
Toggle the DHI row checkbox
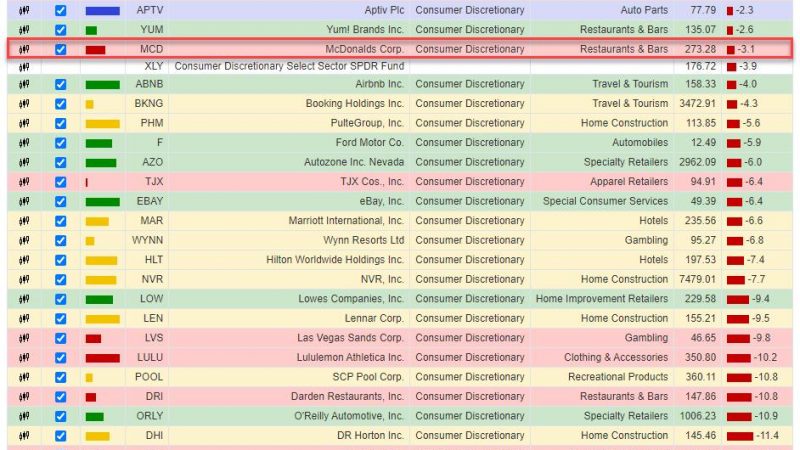click(60, 436)
